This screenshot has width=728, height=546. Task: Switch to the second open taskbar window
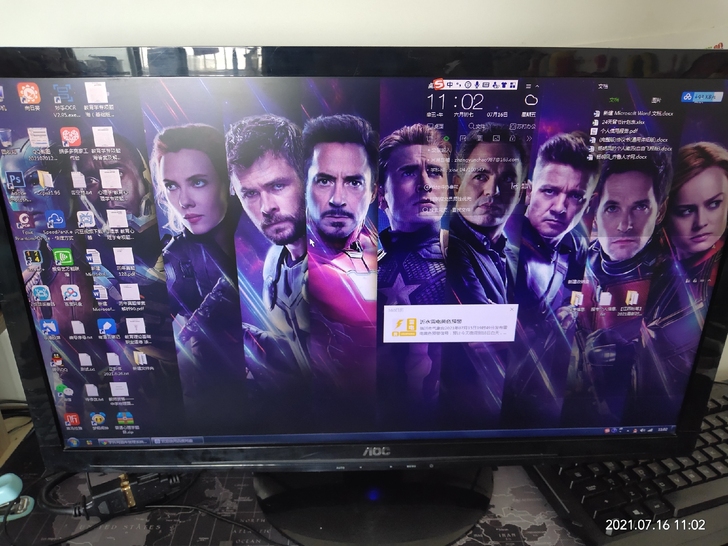coord(178,441)
